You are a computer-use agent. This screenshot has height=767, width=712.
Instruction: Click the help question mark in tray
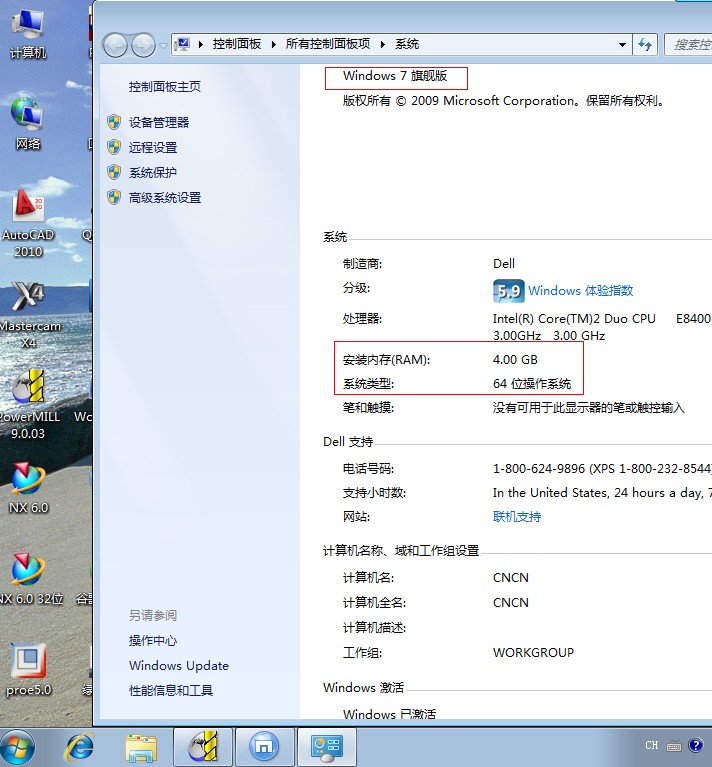coord(695,745)
